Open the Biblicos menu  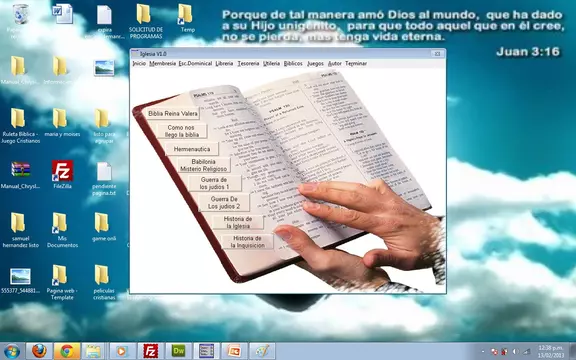tap(293, 64)
